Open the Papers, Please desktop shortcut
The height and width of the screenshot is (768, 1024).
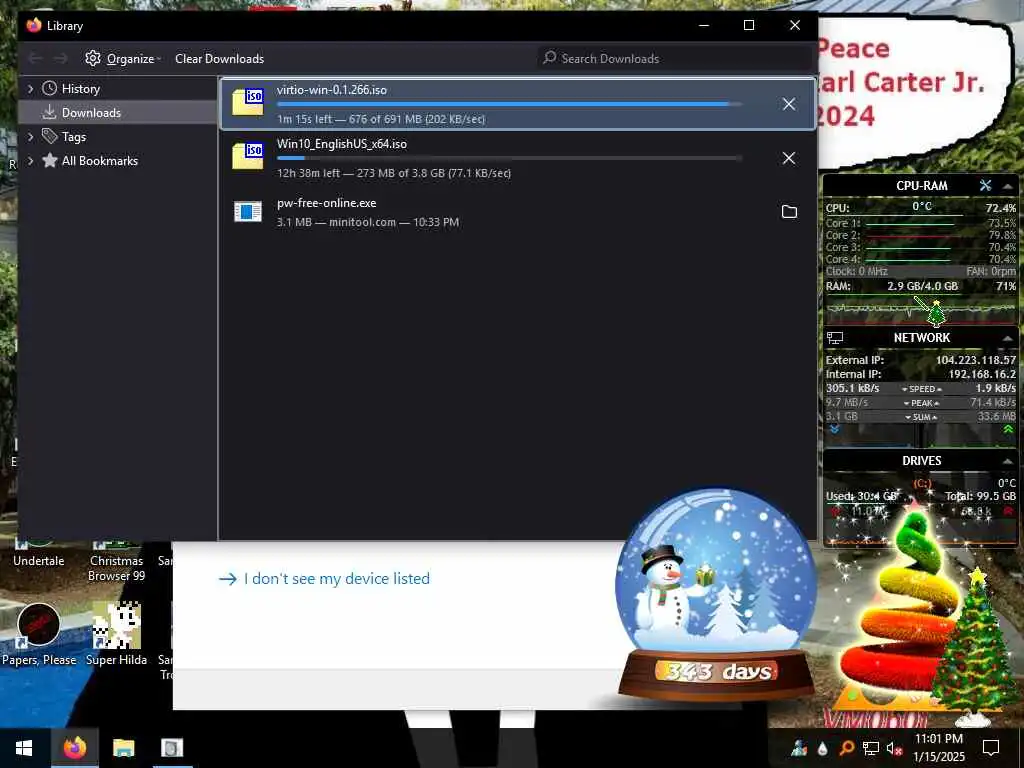point(39,633)
